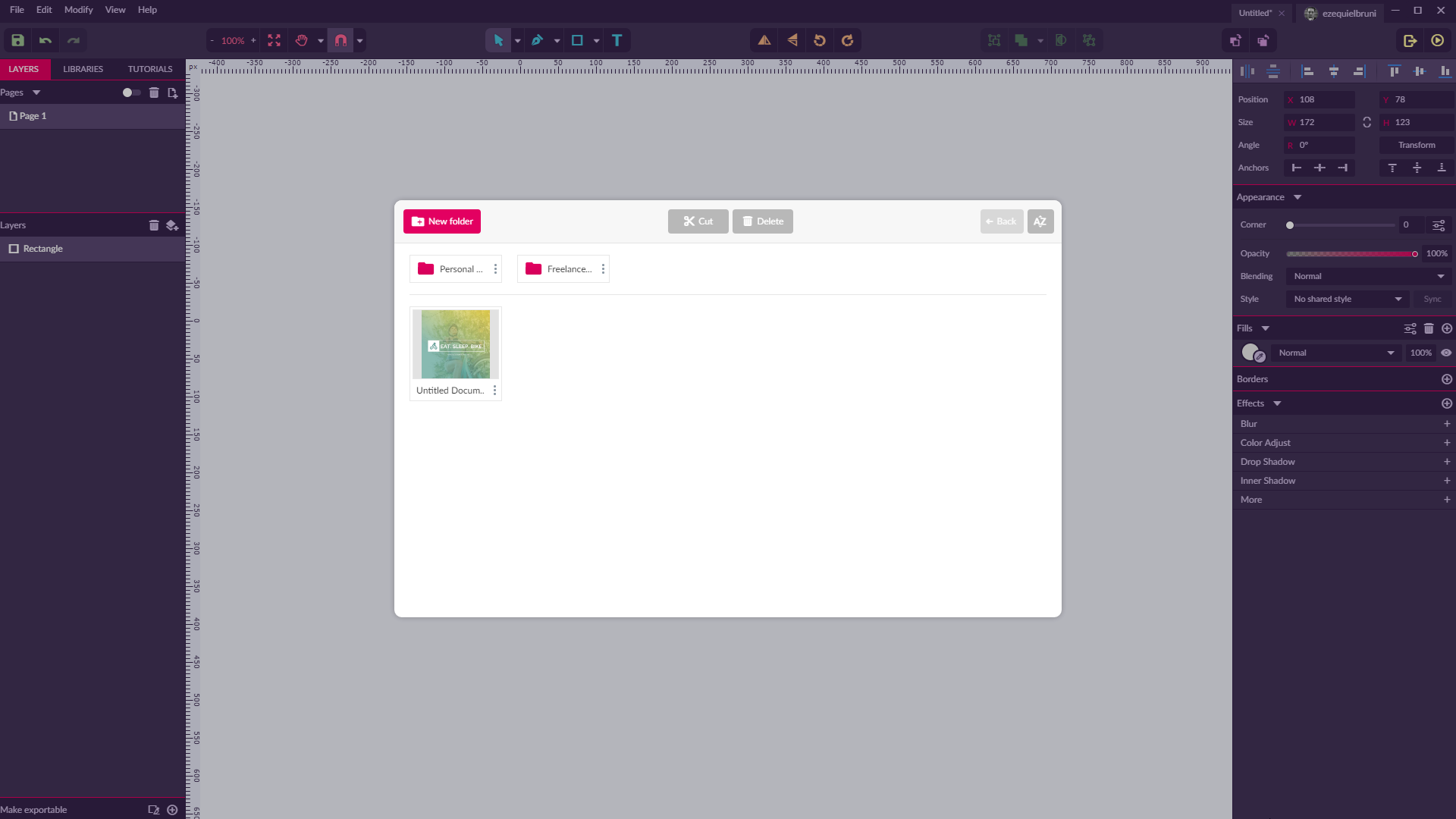Image resolution: width=1456 pixels, height=819 pixels.
Task: Click the Save icon in the toolbar
Action: [17, 40]
